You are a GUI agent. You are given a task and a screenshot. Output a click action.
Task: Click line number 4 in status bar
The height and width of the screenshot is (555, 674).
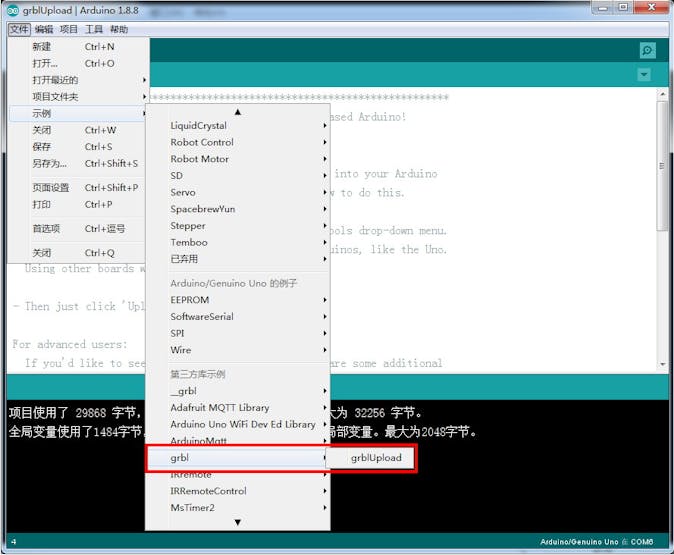(14, 542)
